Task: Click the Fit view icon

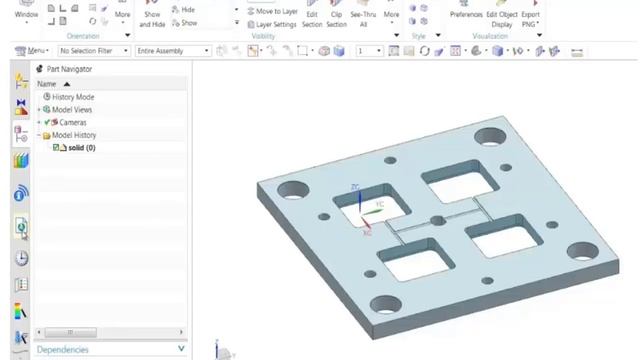Action: pos(393,51)
